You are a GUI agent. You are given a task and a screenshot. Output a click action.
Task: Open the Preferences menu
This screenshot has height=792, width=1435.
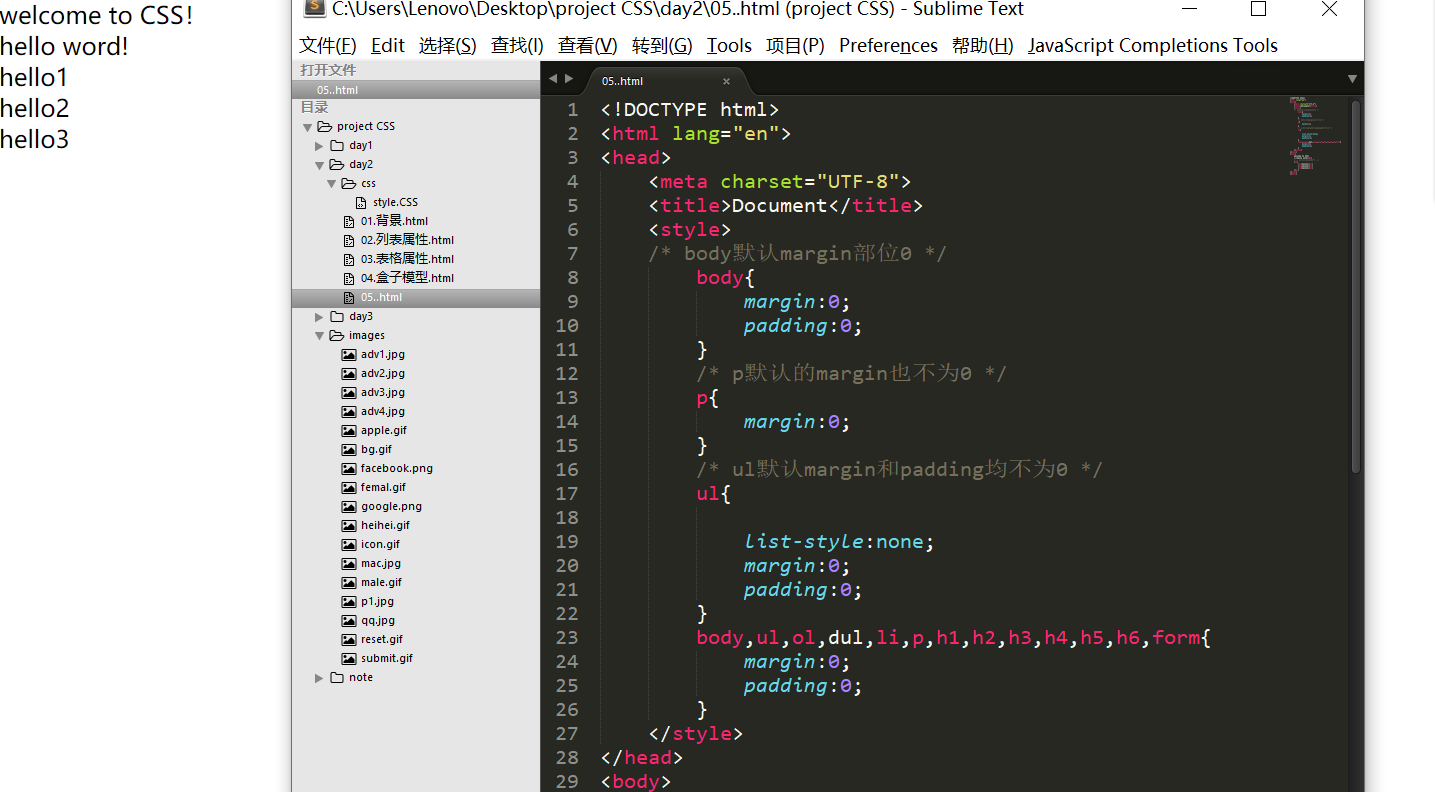(x=888, y=46)
